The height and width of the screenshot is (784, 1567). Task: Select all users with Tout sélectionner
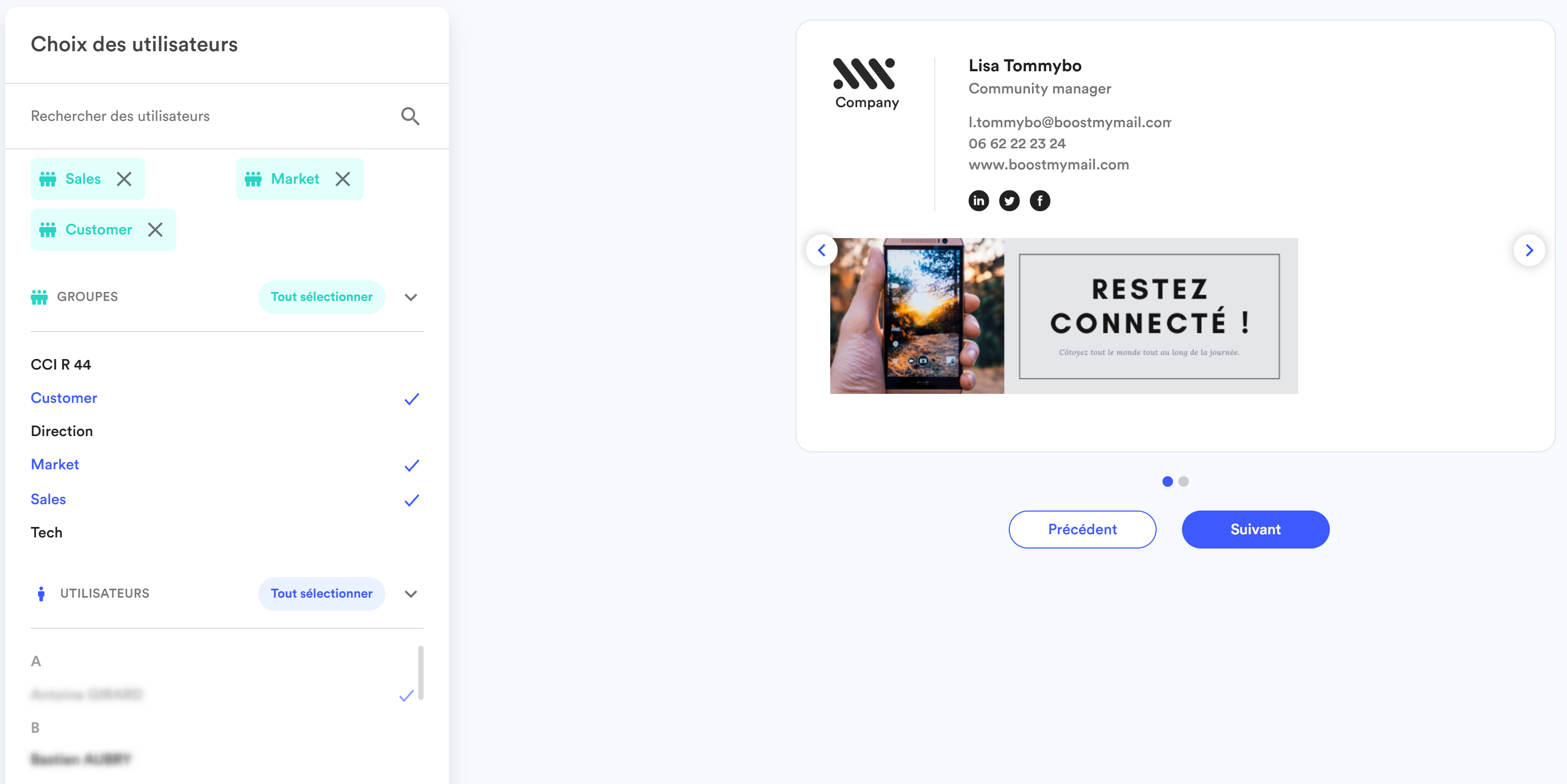[321, 593]
